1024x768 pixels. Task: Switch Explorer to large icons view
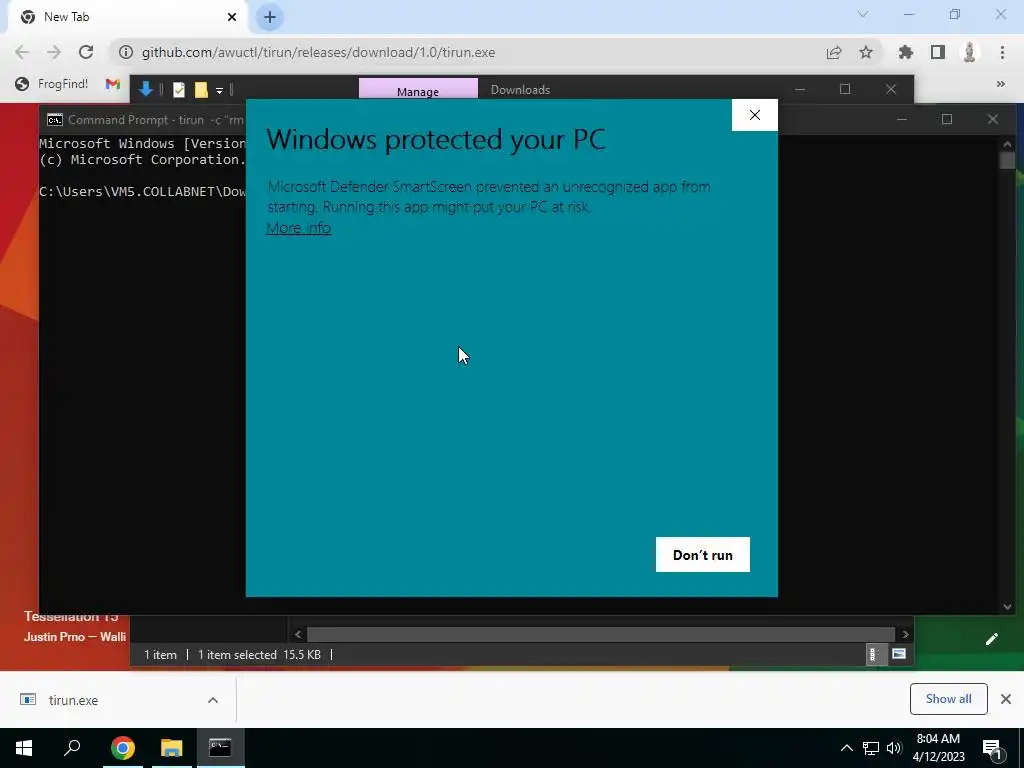(x=899, y=654)
